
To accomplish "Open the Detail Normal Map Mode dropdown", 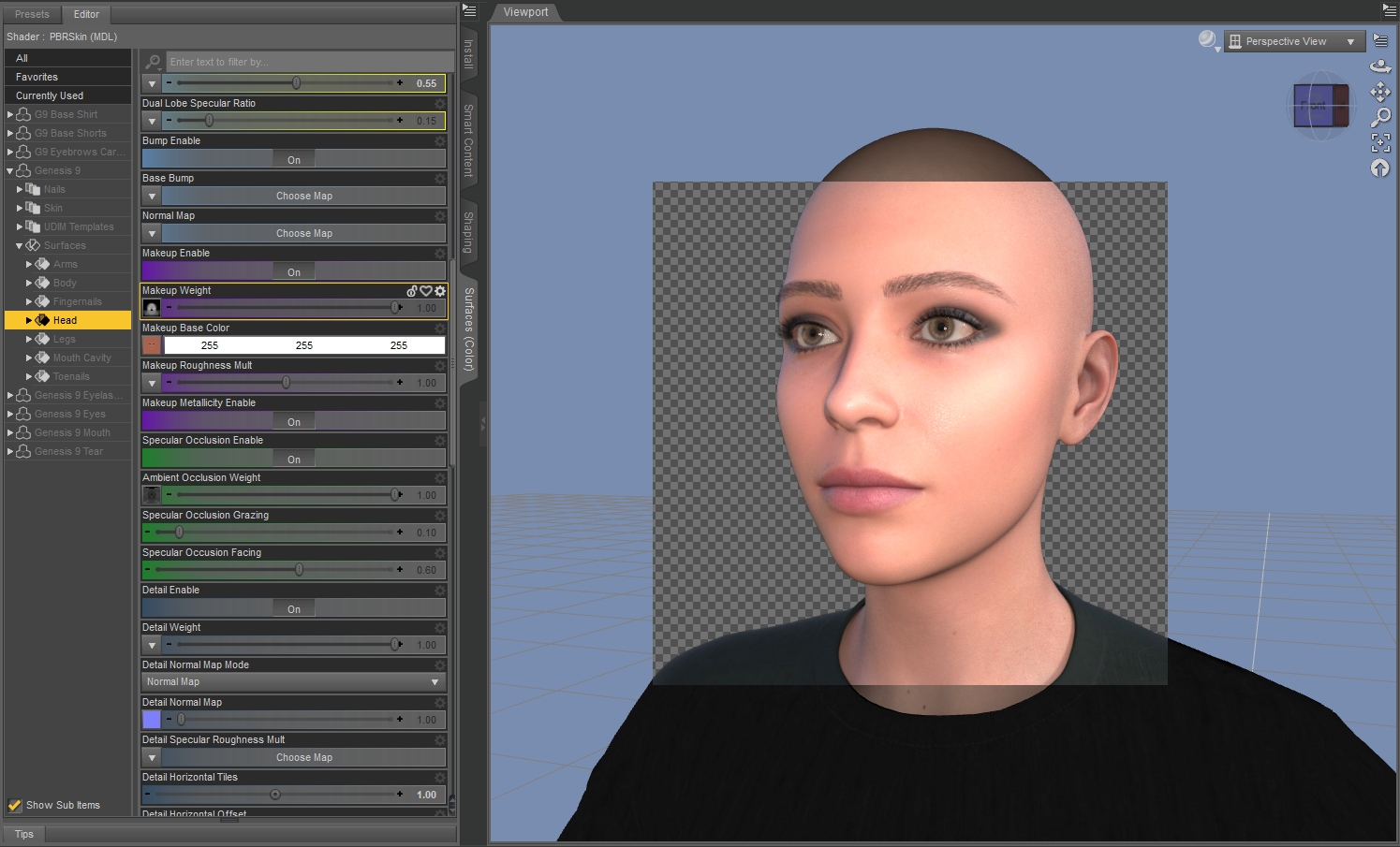I will (x=294, y=682).
